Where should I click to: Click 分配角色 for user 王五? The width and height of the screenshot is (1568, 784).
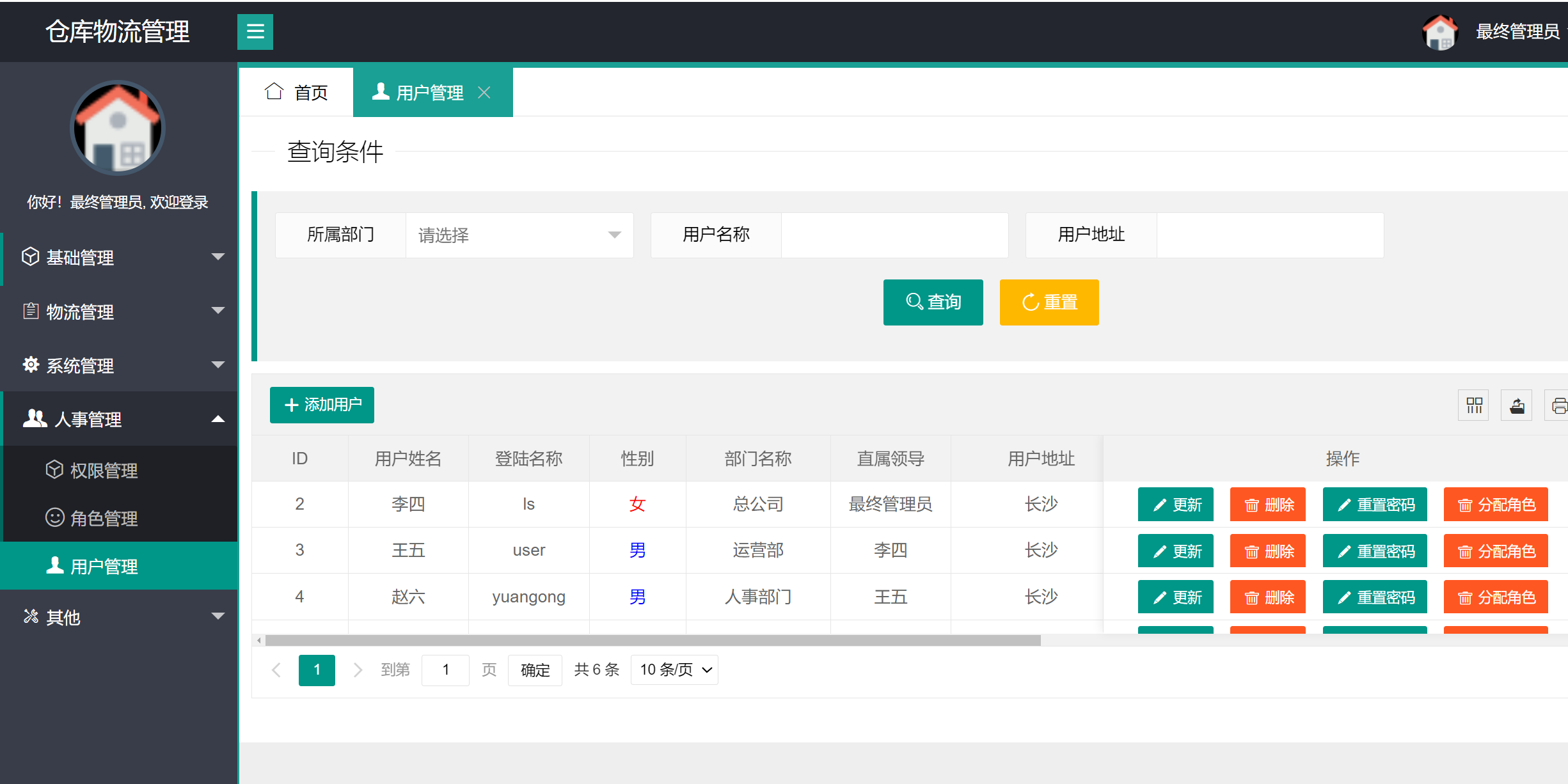point(1496,551)
